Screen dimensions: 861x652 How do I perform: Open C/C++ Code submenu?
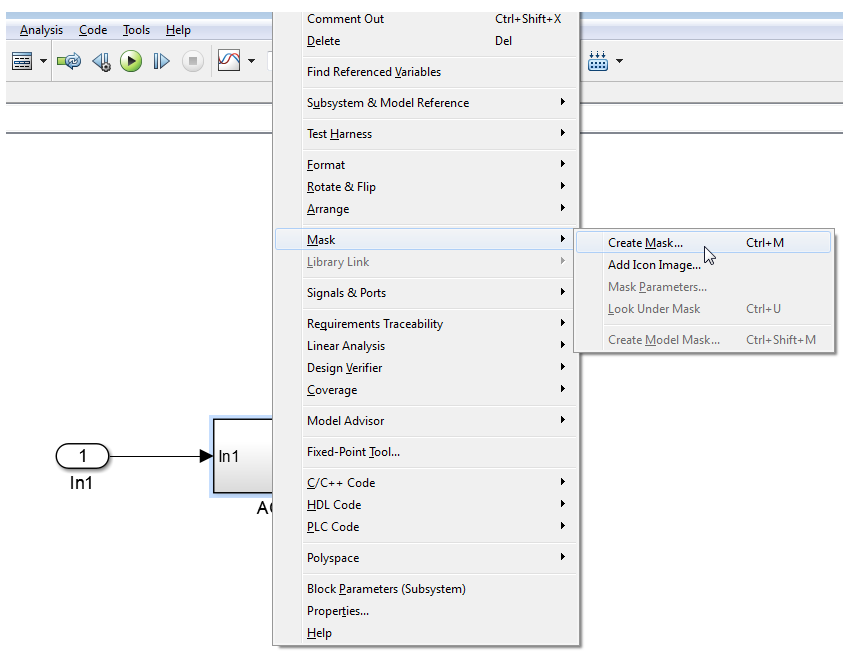point(426,482)
